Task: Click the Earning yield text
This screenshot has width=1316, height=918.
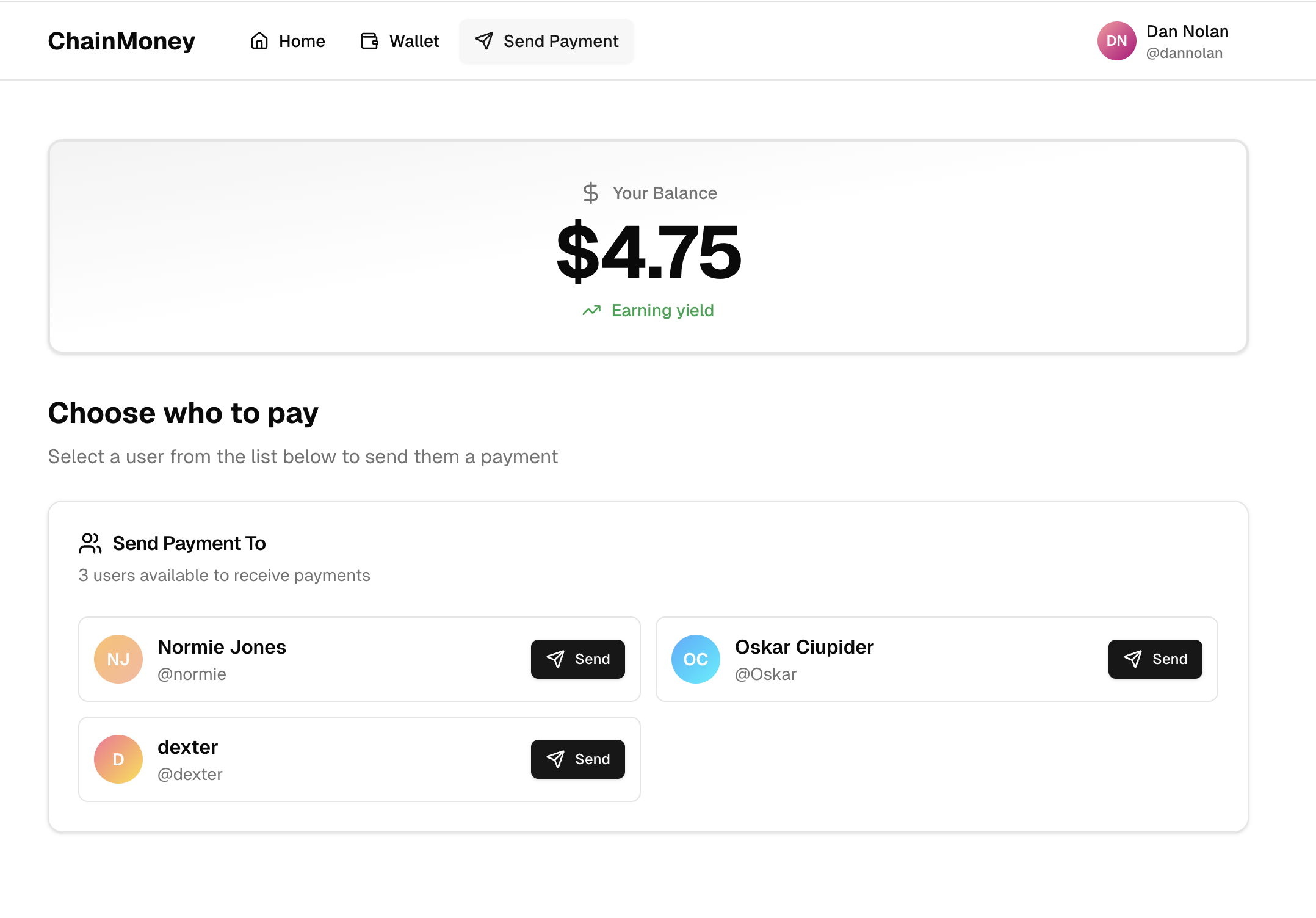Action: 662,311
